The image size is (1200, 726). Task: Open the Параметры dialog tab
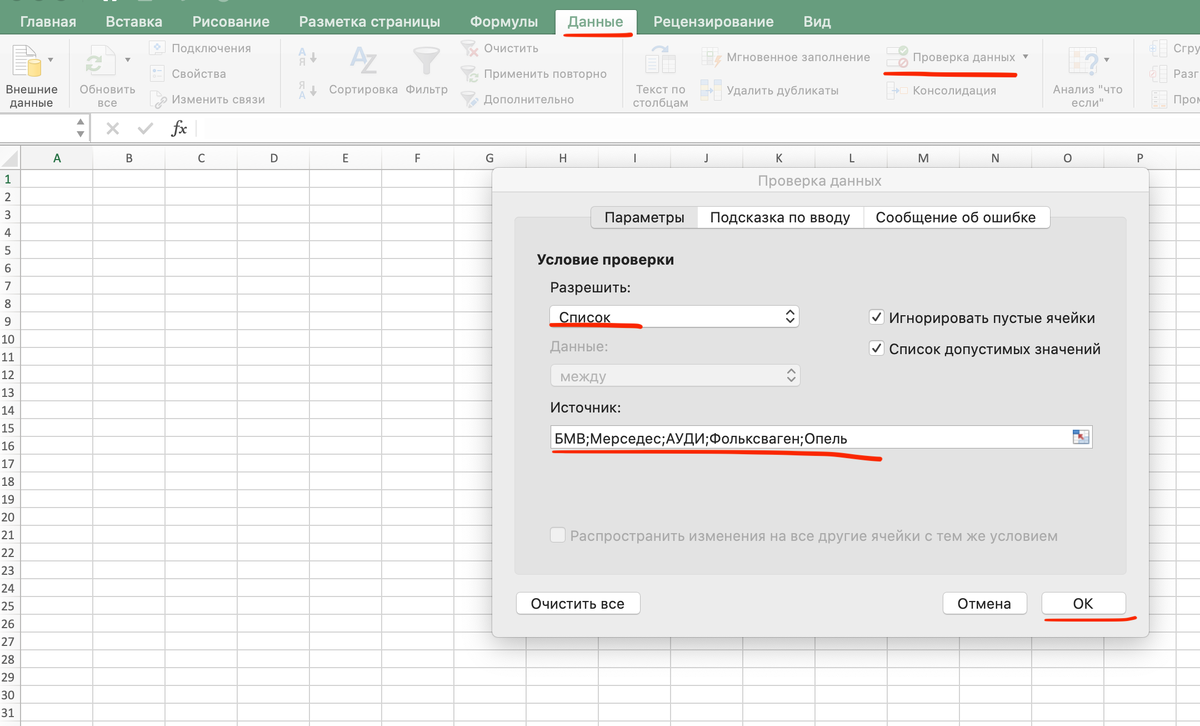point(644,217)
